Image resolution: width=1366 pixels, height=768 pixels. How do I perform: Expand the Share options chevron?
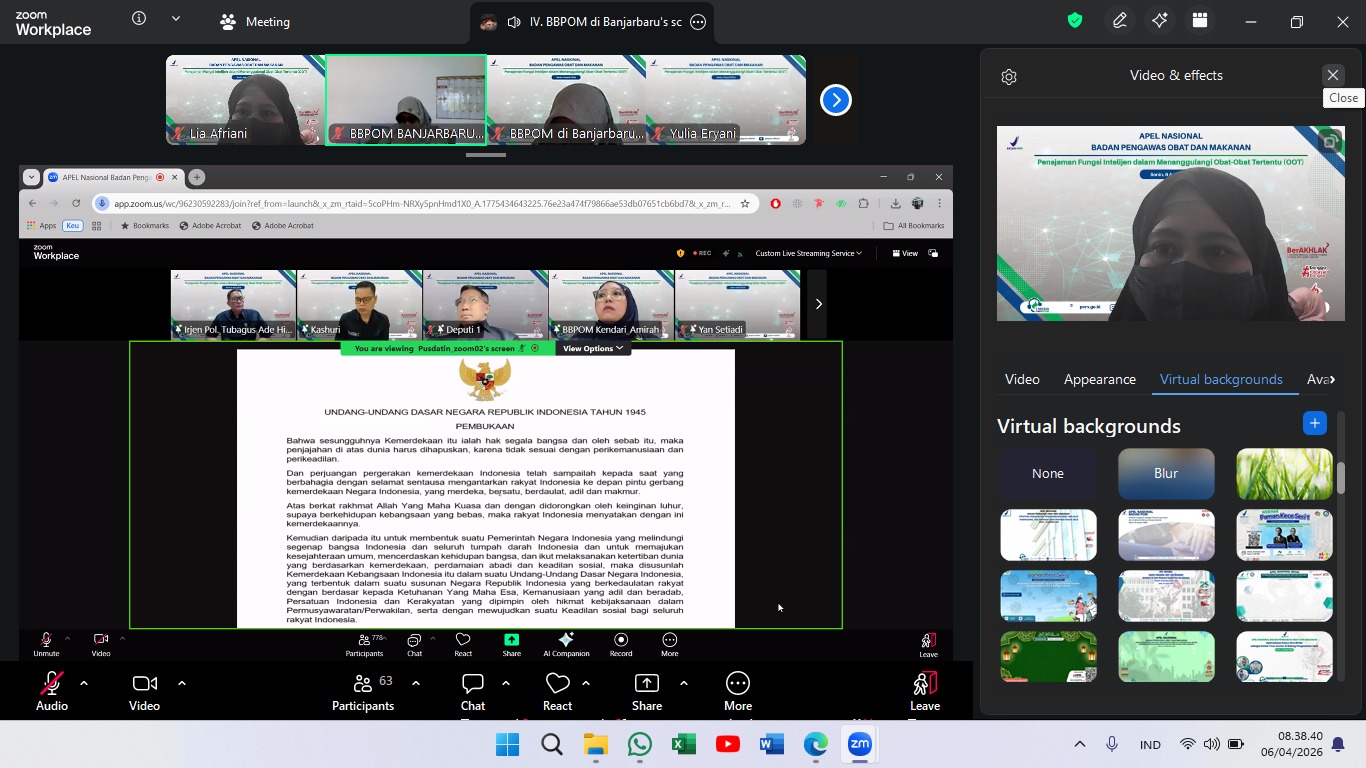tap(684, 683)
